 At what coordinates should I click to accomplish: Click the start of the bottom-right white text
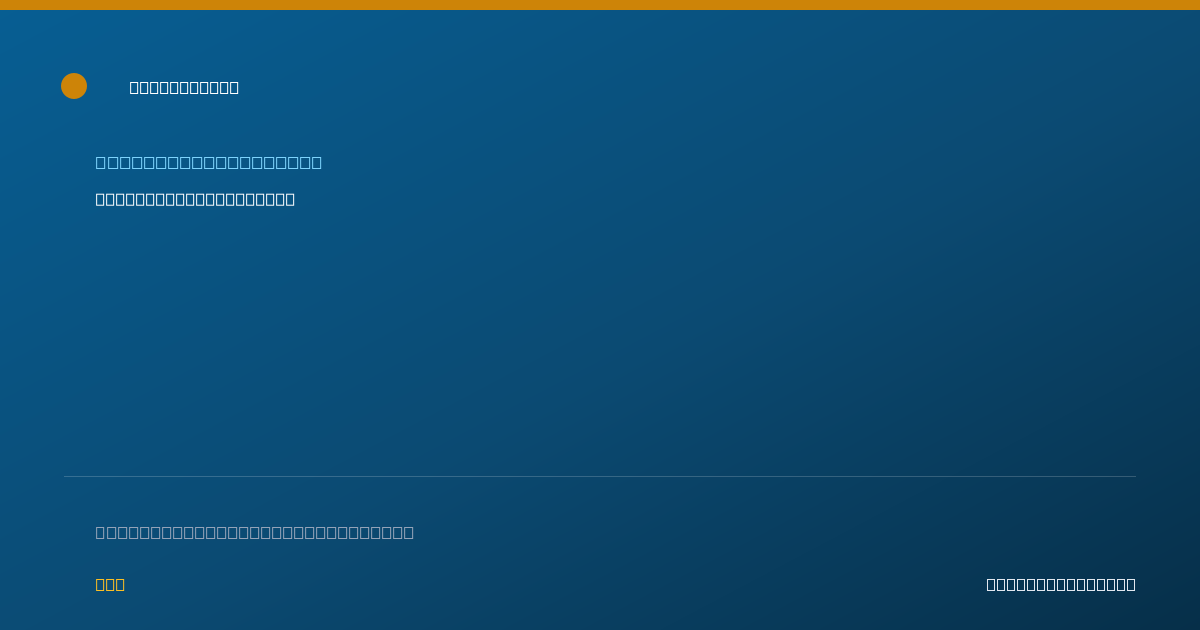tap(992, 584)
